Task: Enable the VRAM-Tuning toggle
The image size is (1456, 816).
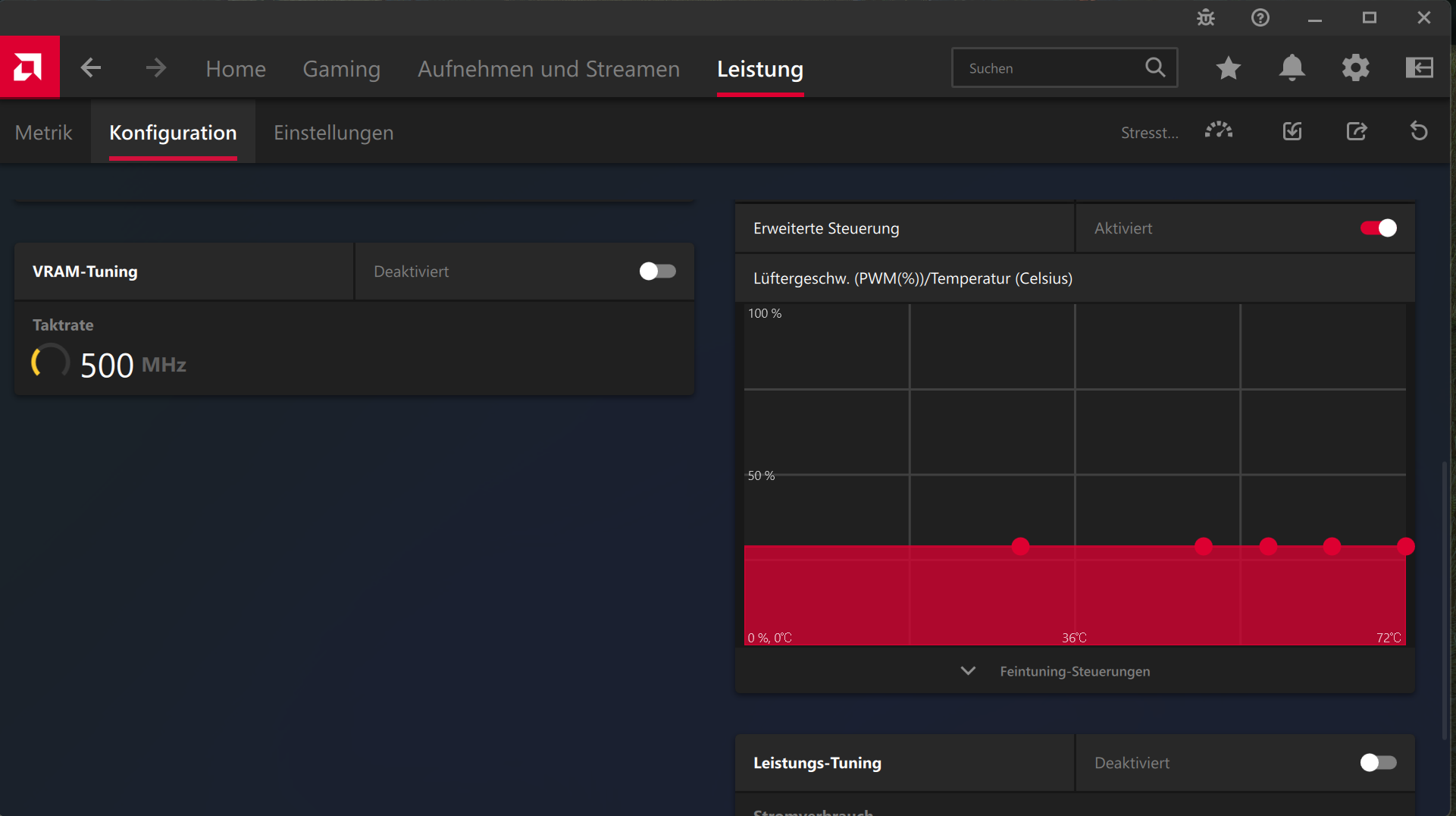Action: 657,271
